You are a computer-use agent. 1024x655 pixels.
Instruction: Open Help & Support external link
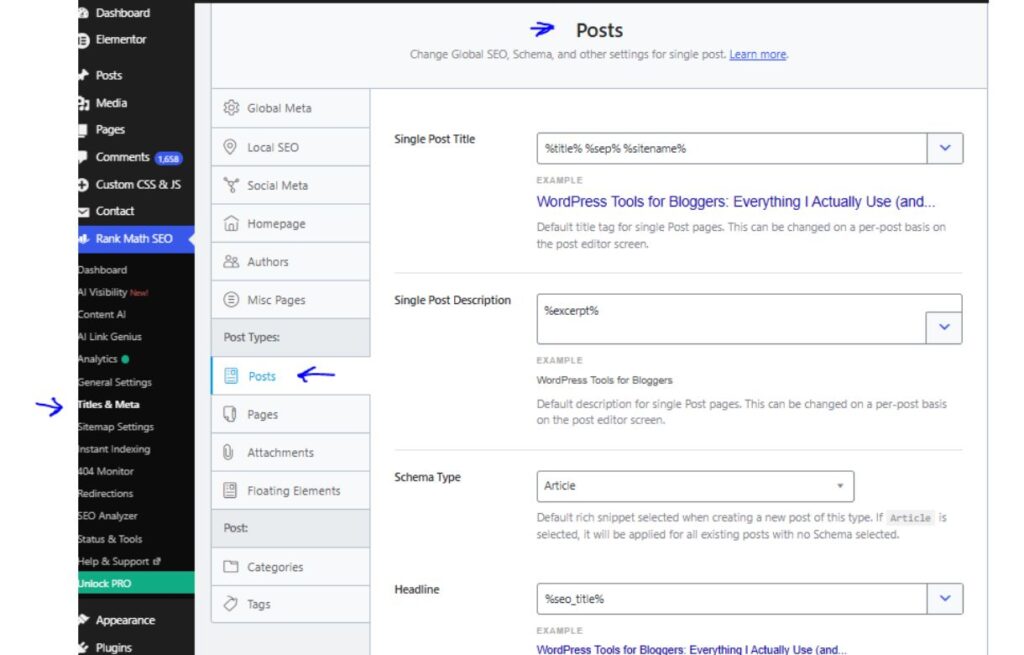[x=120, y=561]
